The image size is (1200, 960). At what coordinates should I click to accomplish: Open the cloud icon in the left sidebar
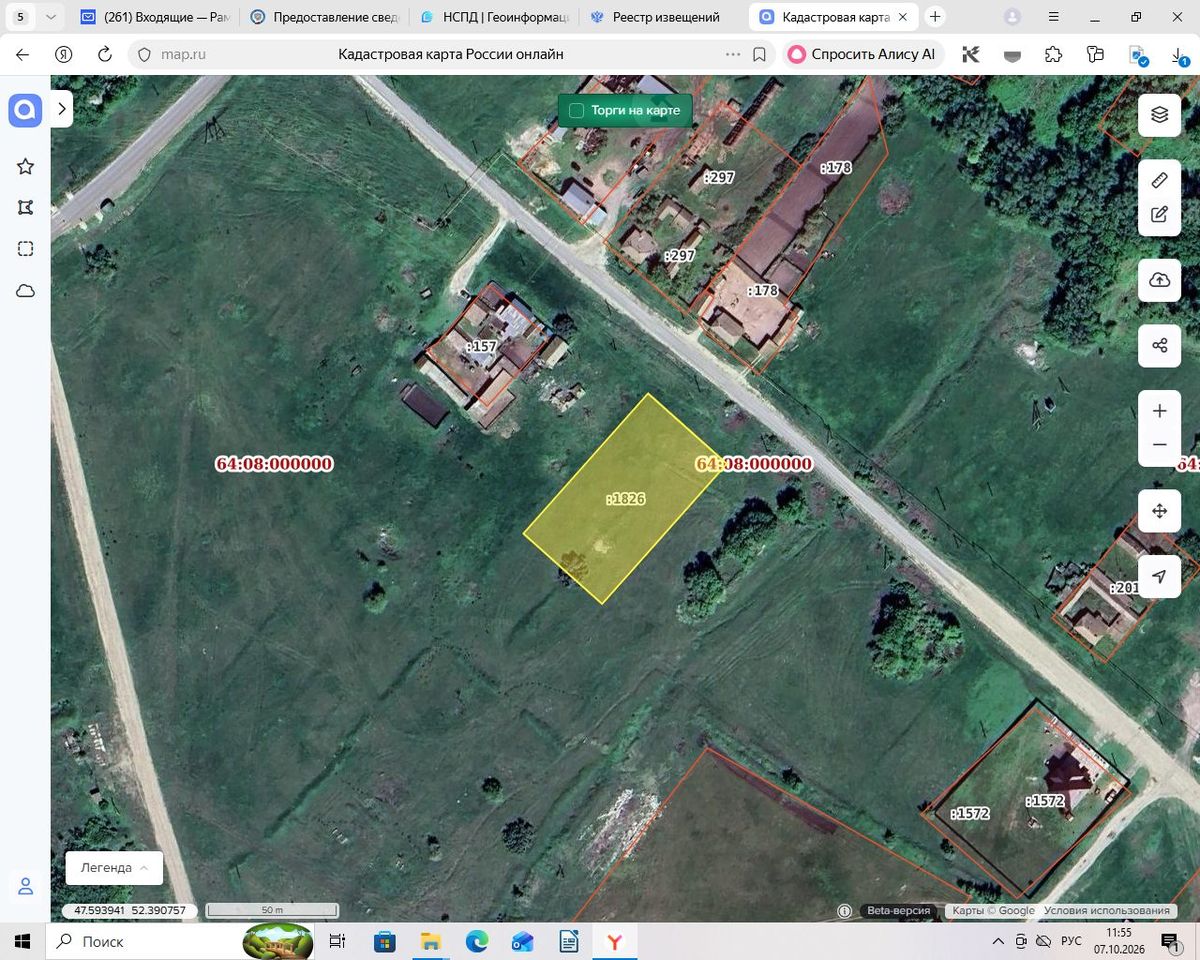[26, 291]
